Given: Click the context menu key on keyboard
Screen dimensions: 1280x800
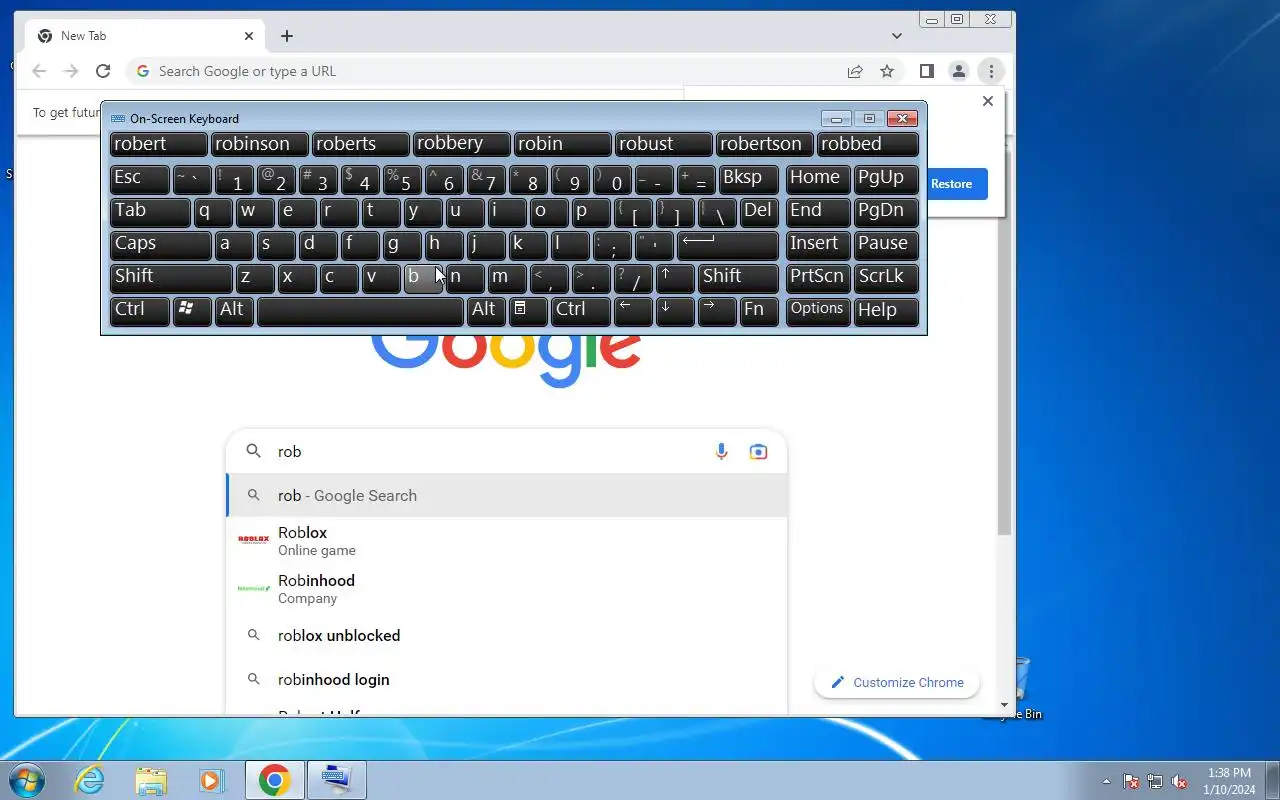Looking at the screenshot, I should tap(528, 310).
